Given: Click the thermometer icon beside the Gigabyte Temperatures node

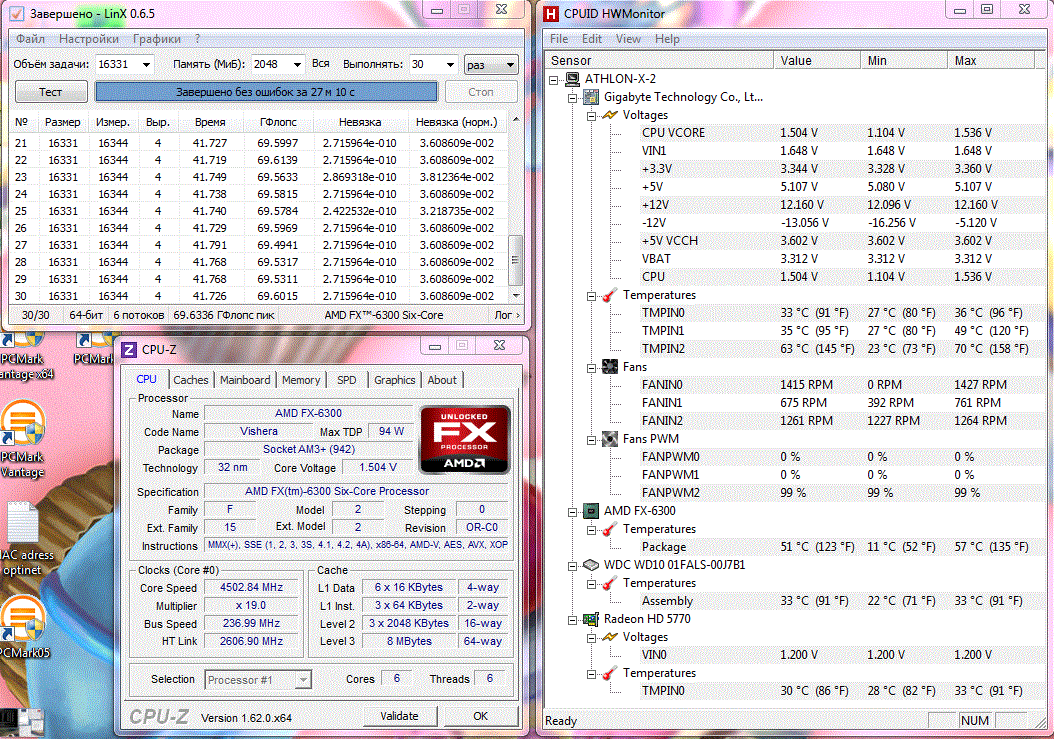Looking at the screenshot, I should click(610, 295).
